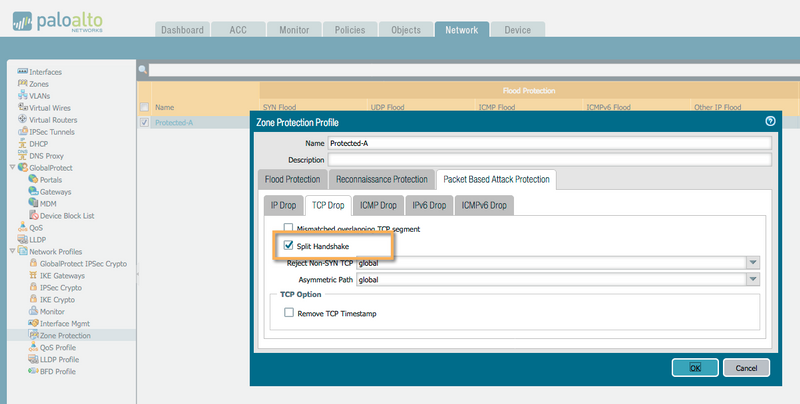800x404 pixels.
Task: Uncheck the Split Handshake checkbox
Action: pos(288,245)
